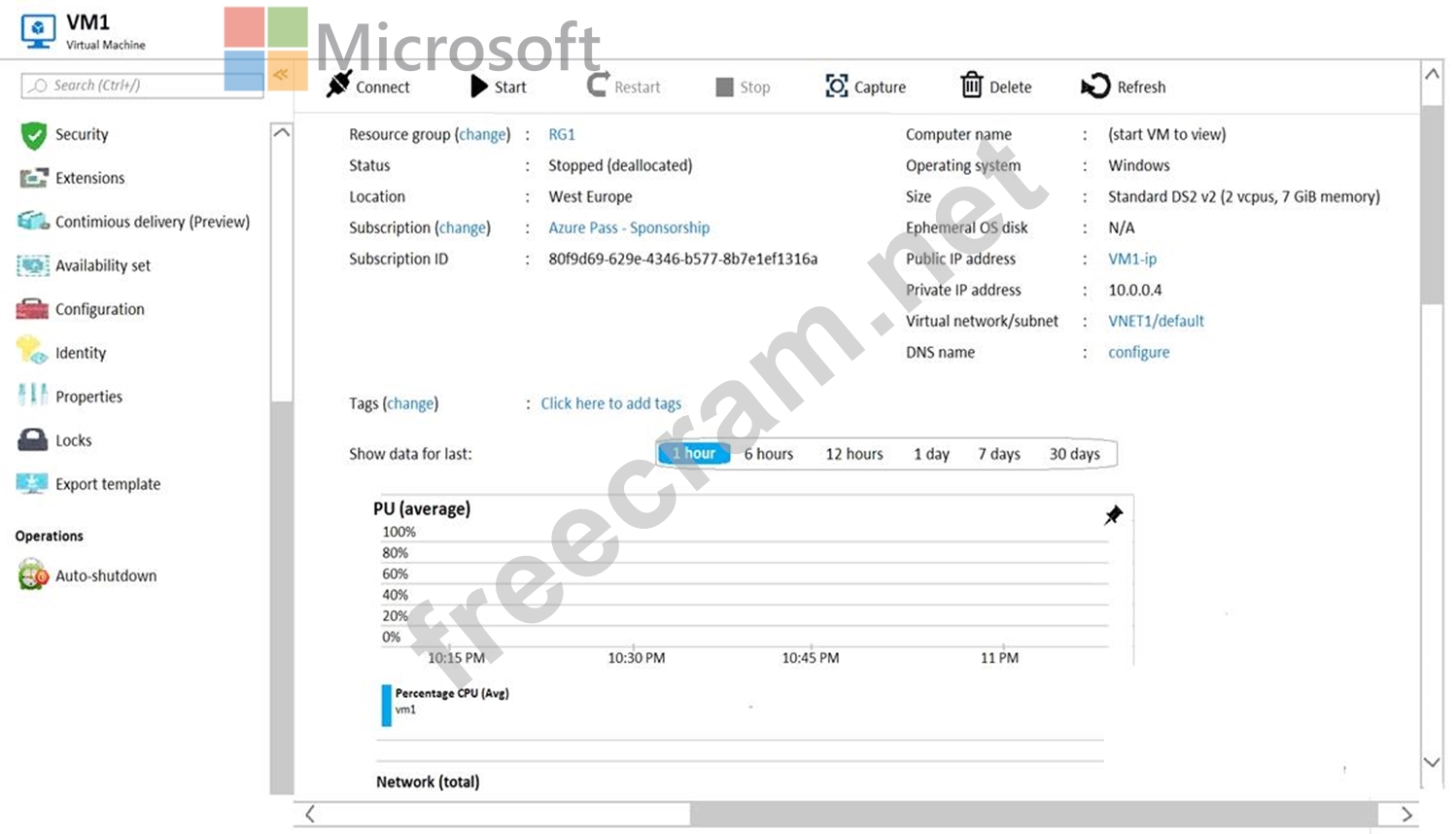Open Export template menu item
1456x834 pixels.
[107, 484]
